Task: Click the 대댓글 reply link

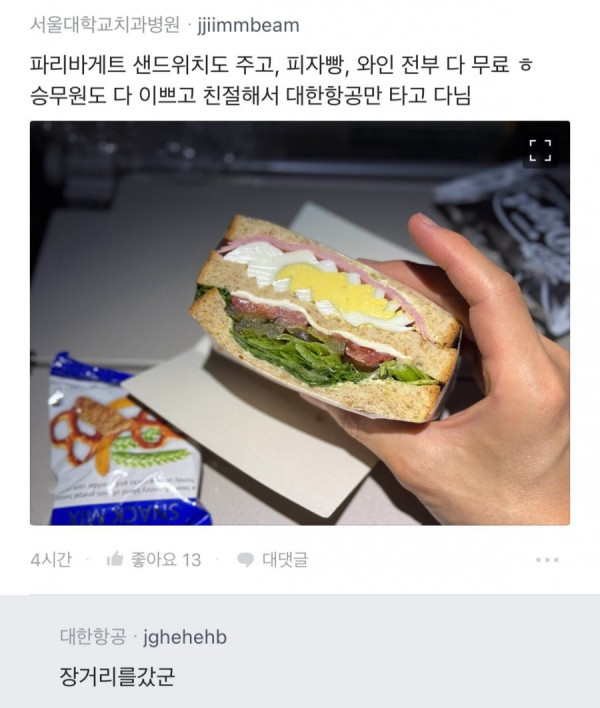Action: (x=285, y=560)
